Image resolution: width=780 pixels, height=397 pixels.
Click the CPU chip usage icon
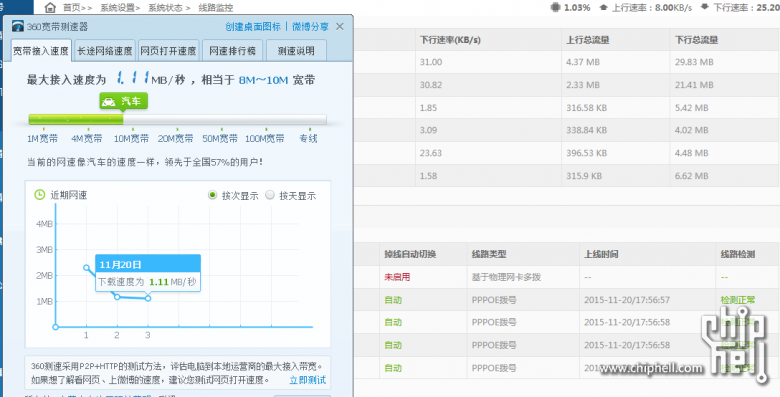(x=555, y=7)
